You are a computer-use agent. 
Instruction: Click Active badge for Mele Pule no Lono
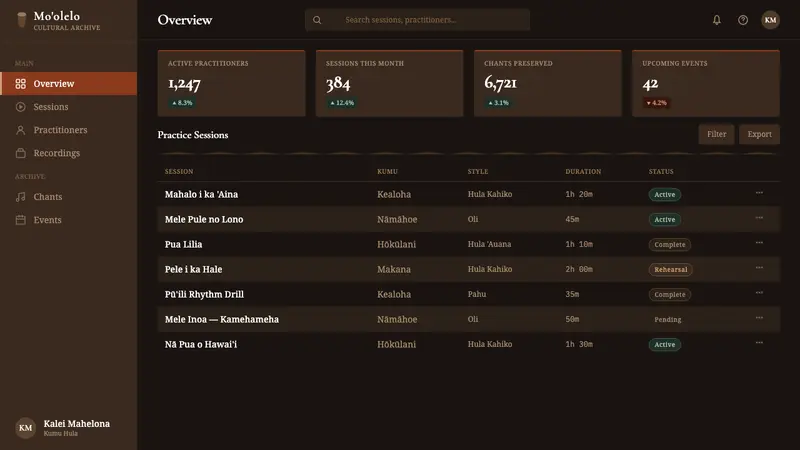[665, 219]
